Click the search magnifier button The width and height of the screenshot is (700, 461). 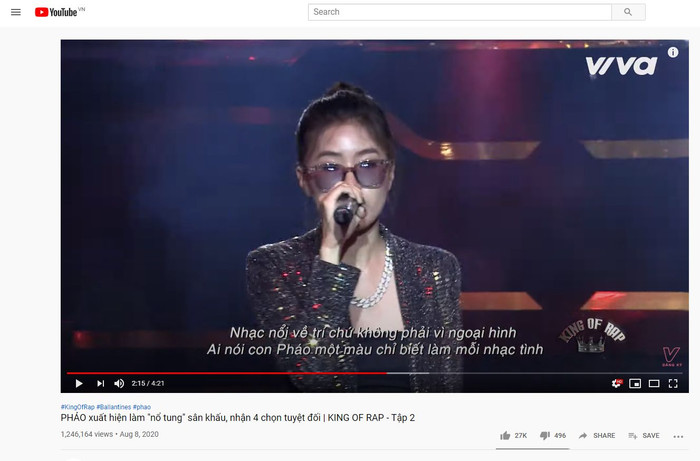[x=628, y=12]
